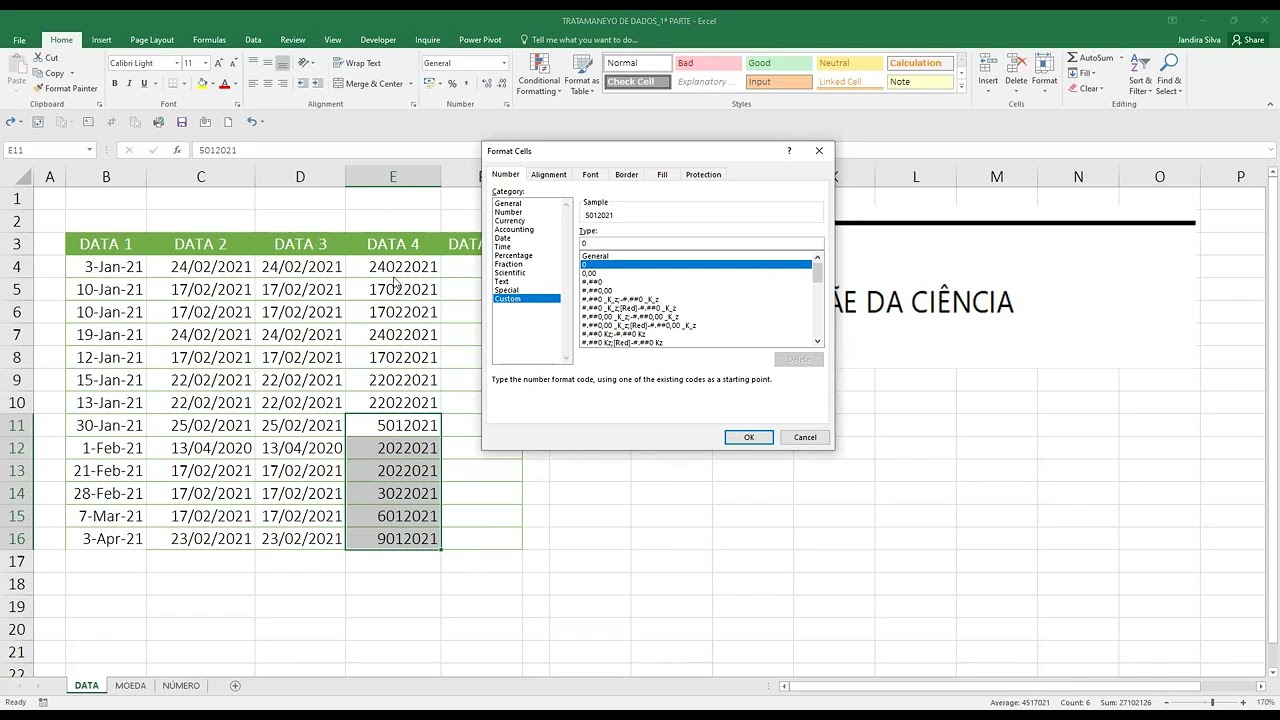Viewport: 1280px width, 720px height.
Task: Click the New Sheet plus icon
Action: coord(235,686)
